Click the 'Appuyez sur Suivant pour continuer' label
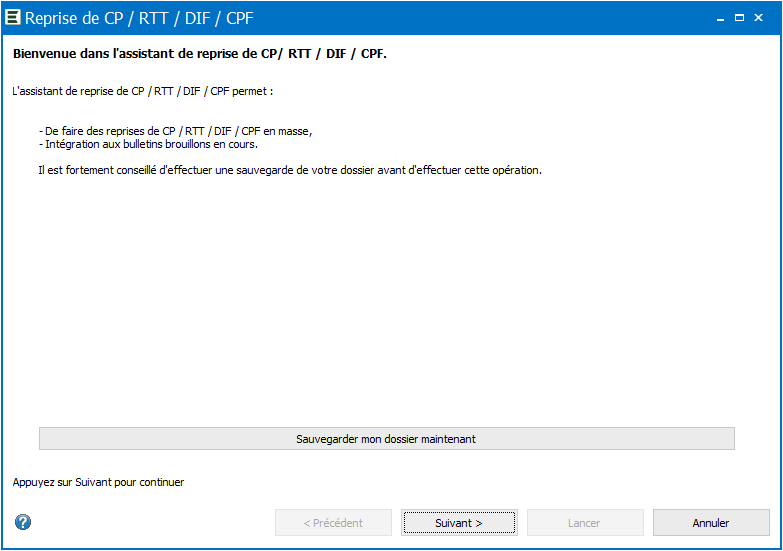This screenshot has height=551, width=783. click(x=98, y=482)
